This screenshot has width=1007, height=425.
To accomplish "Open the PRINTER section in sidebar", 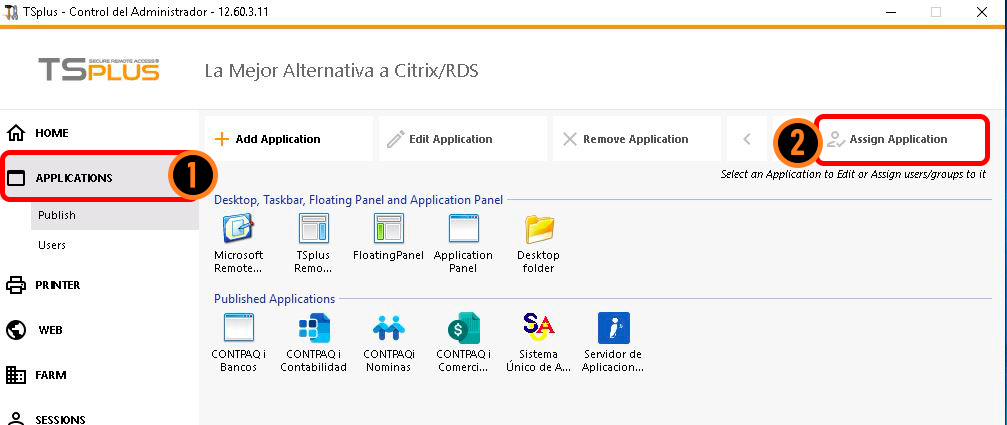I will pyautogui.click(x=57, y=285).
